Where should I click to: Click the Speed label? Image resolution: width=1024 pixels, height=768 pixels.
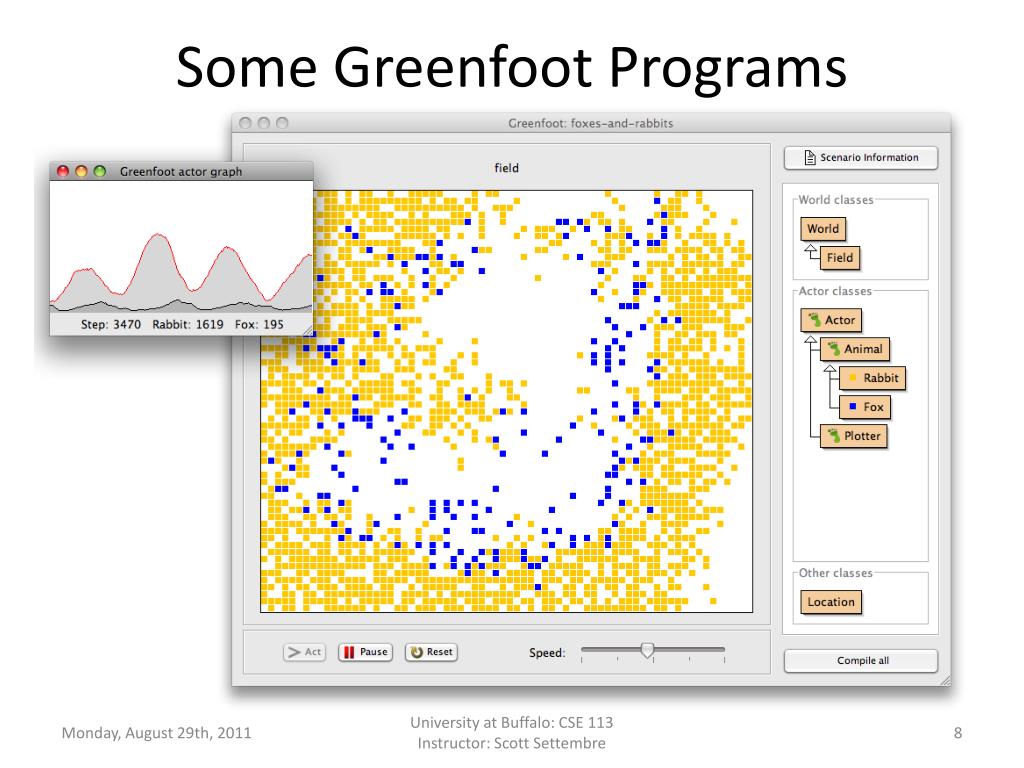(547, 653)
